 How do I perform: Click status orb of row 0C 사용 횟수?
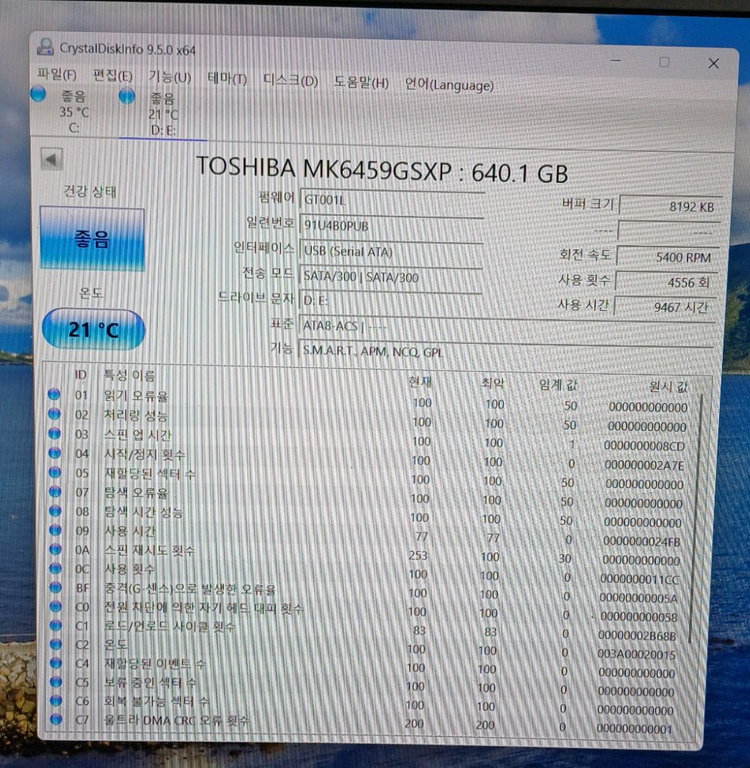coord(55,568)
